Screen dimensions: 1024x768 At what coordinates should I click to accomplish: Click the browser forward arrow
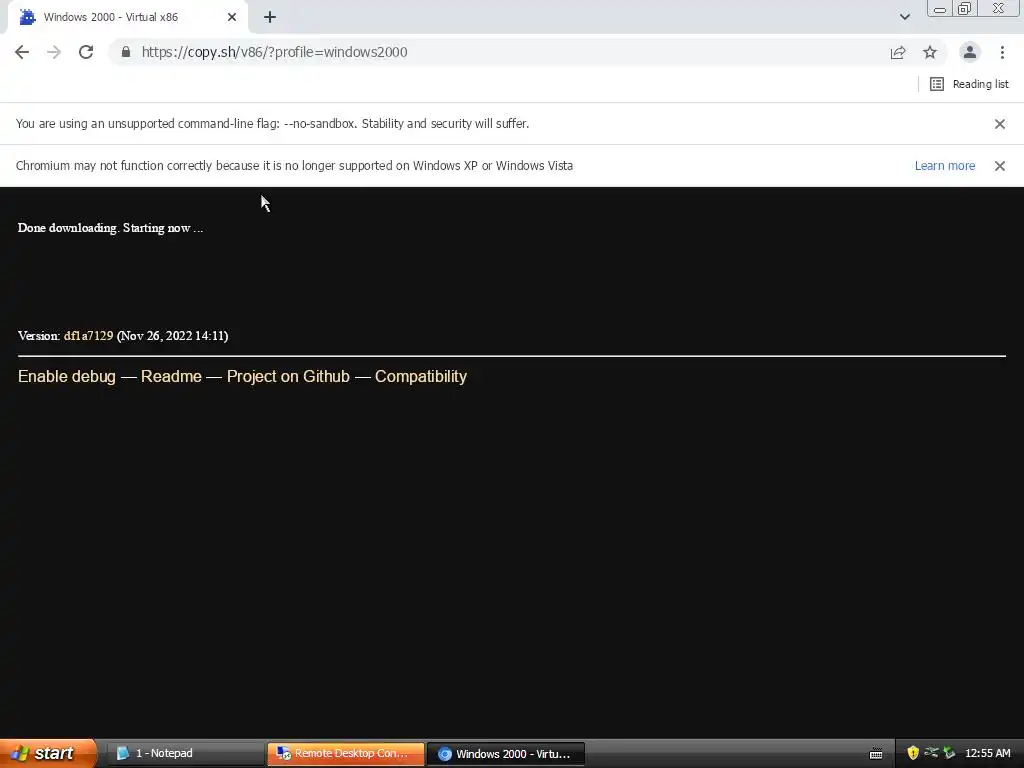tap(54, 52)
